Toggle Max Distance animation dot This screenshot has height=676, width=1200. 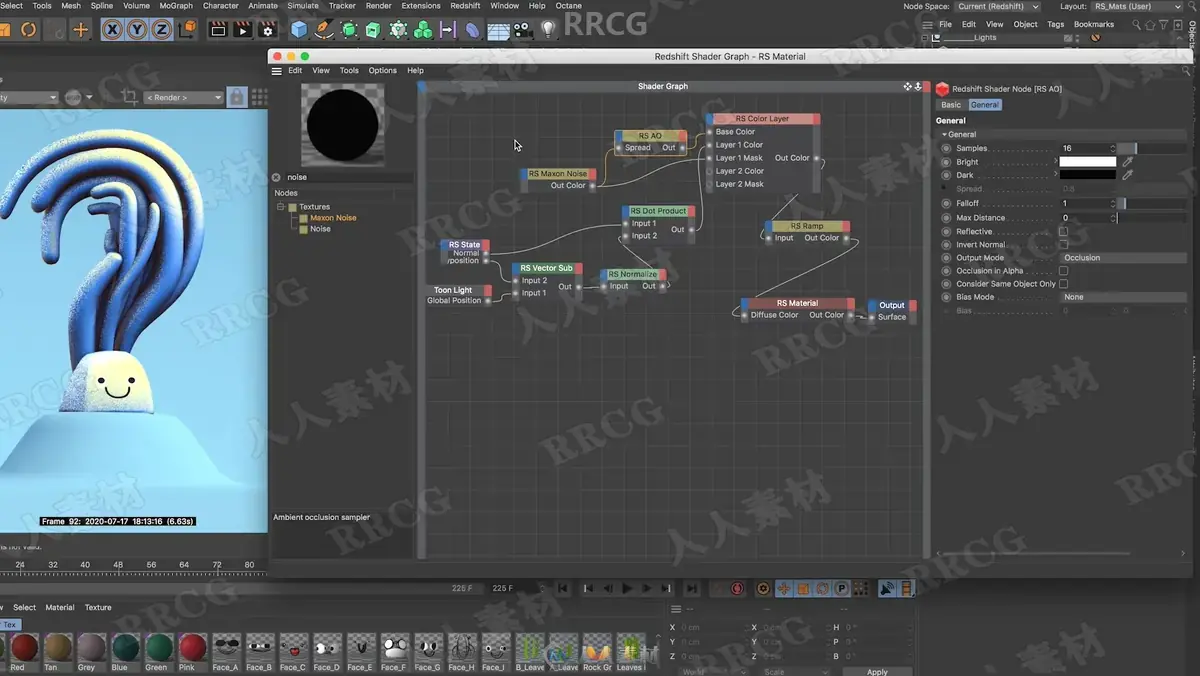click(x=946, y=217)
